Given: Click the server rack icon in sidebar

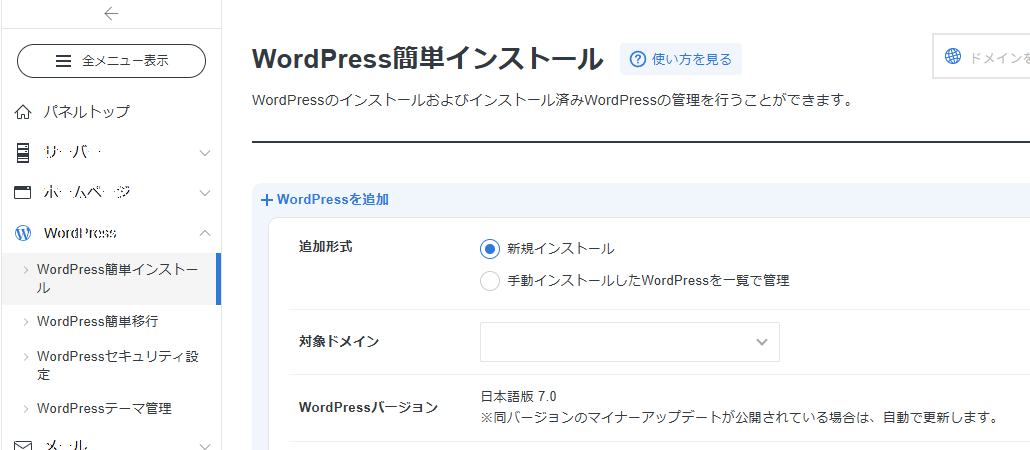Looking at the screenshot, I should [23, 153].
